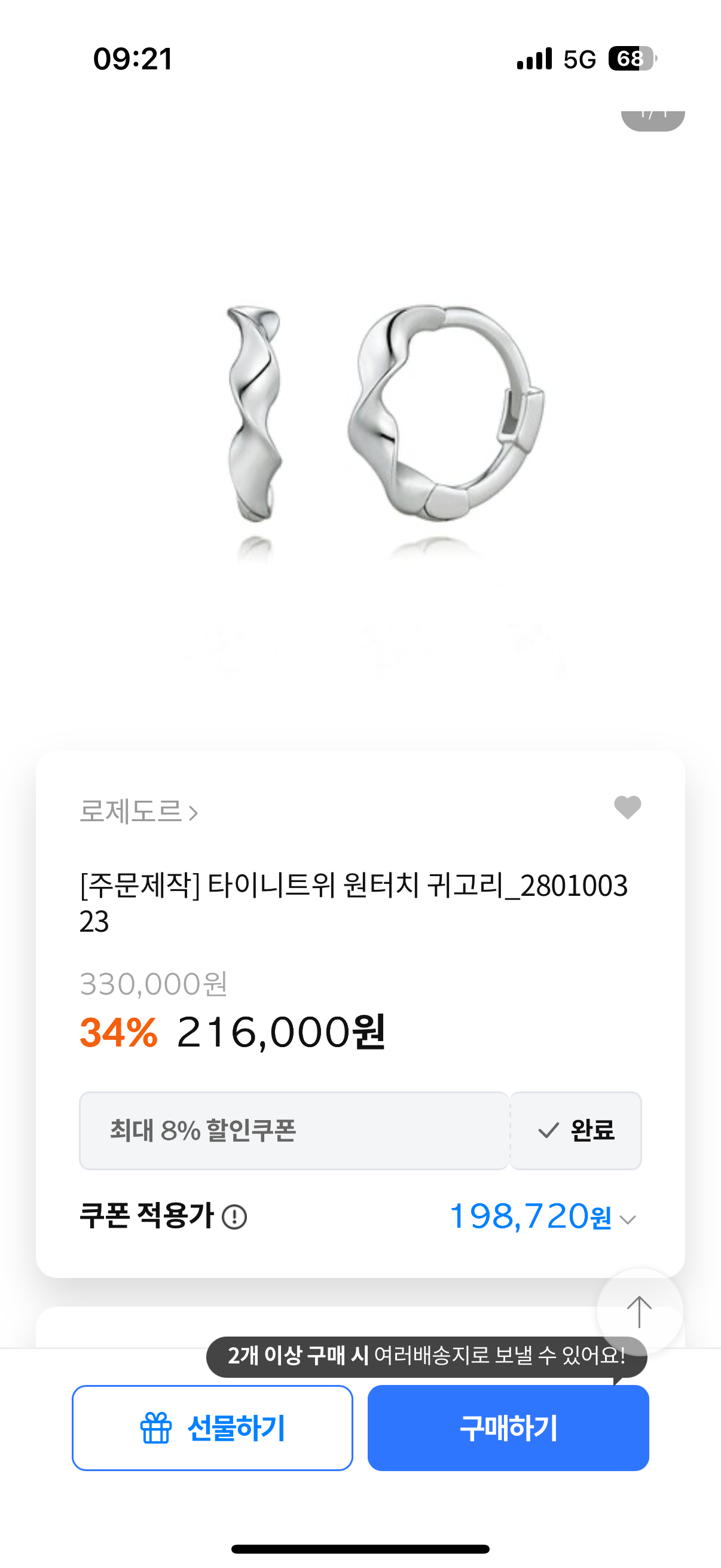Screen dimensions: 721x1568
Task: Tap the multi-address shipping tooltip
Action: (426, 1356)
